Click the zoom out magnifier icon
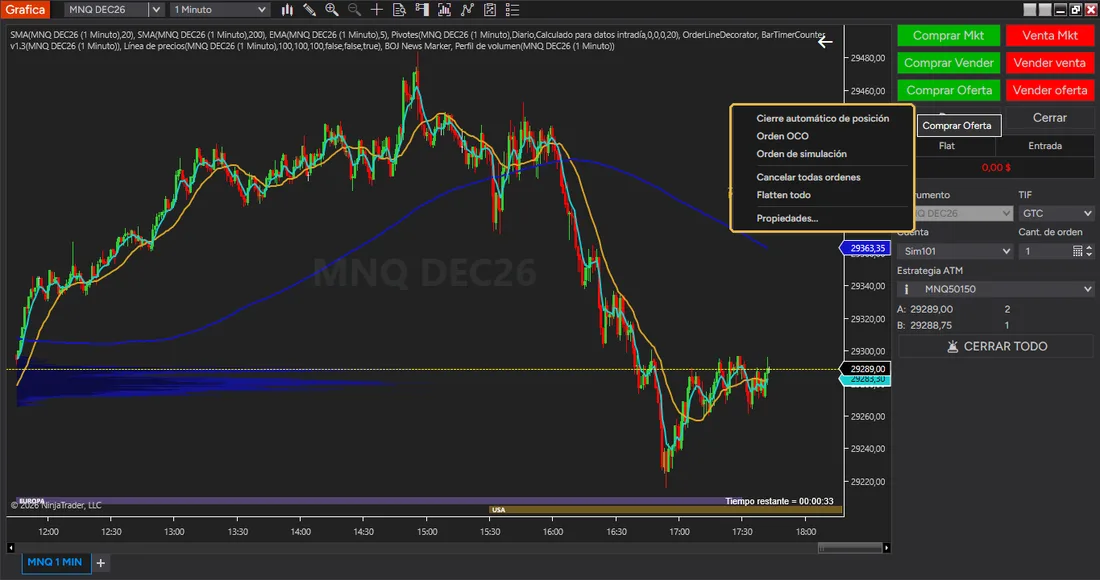 354,10
